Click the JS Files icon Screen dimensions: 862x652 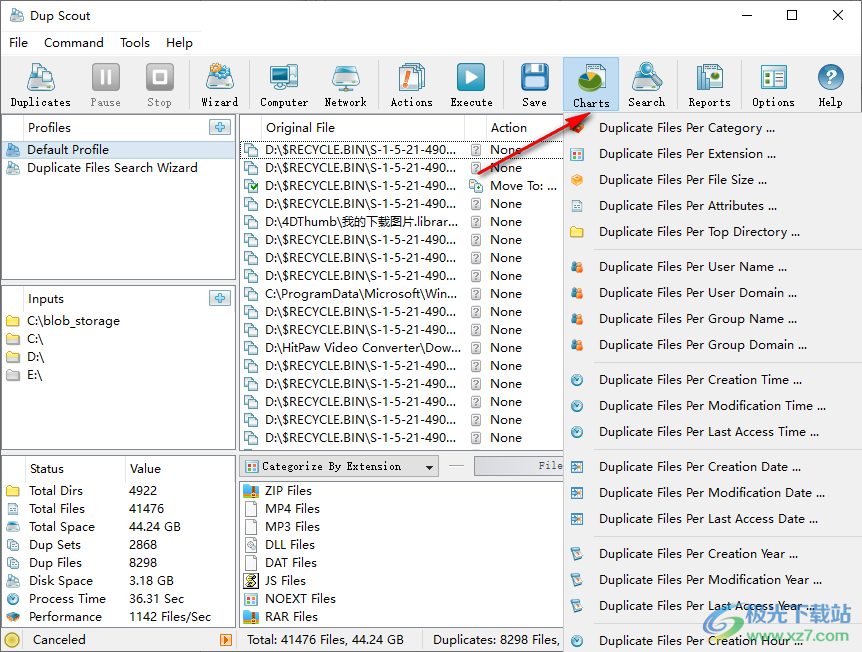click(x=251, y=581)
